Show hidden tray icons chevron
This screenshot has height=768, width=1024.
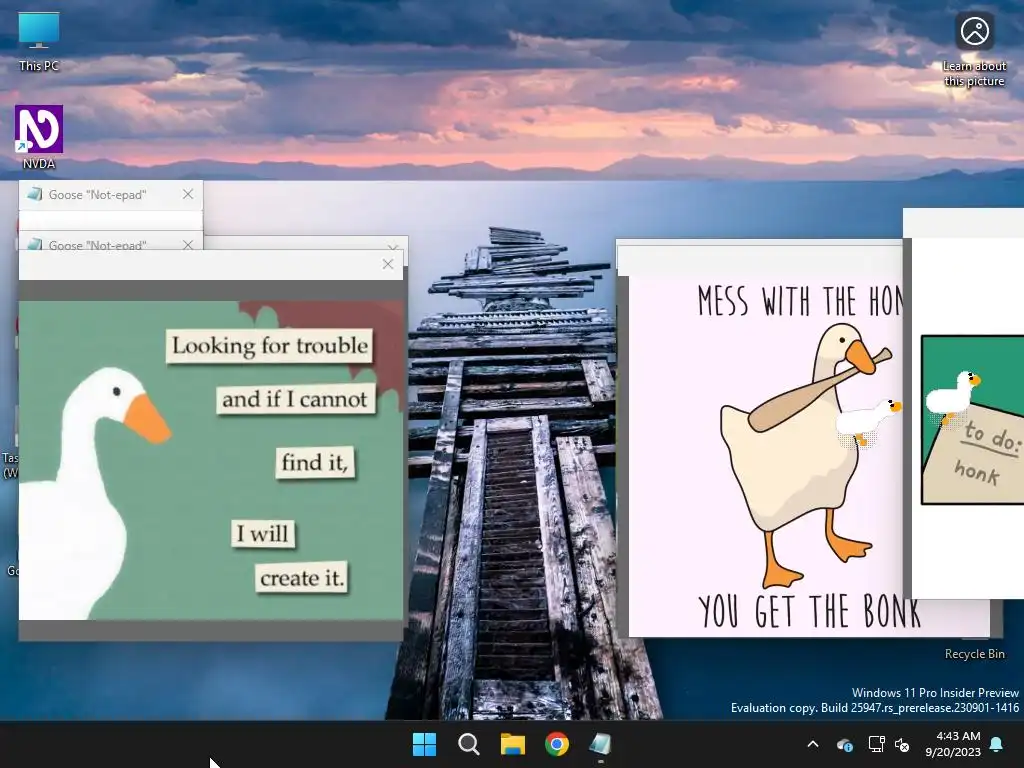813,744
